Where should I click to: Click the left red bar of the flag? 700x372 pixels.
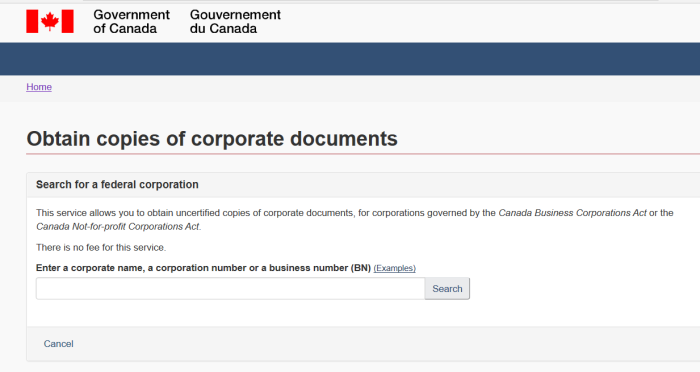(x=32, y=21)
